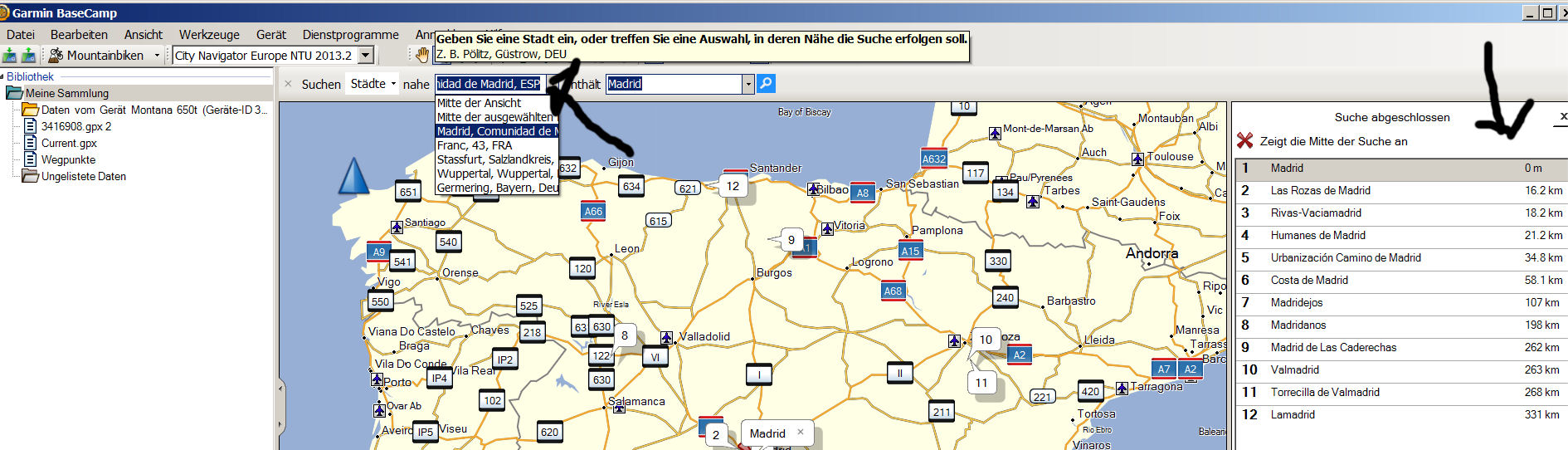Click the Toulouse airport icon

1138,159
